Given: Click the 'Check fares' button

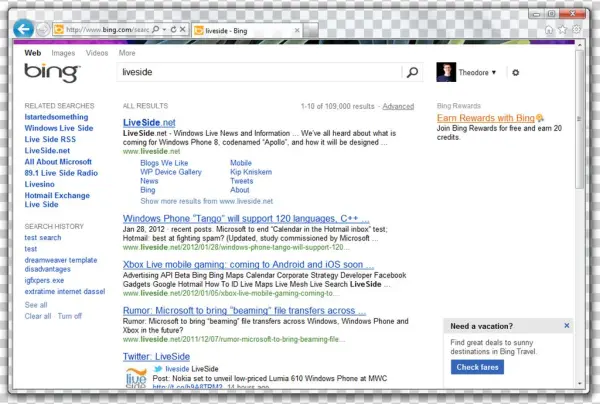Looking at the screenshot, I should [x=477, y=367].
